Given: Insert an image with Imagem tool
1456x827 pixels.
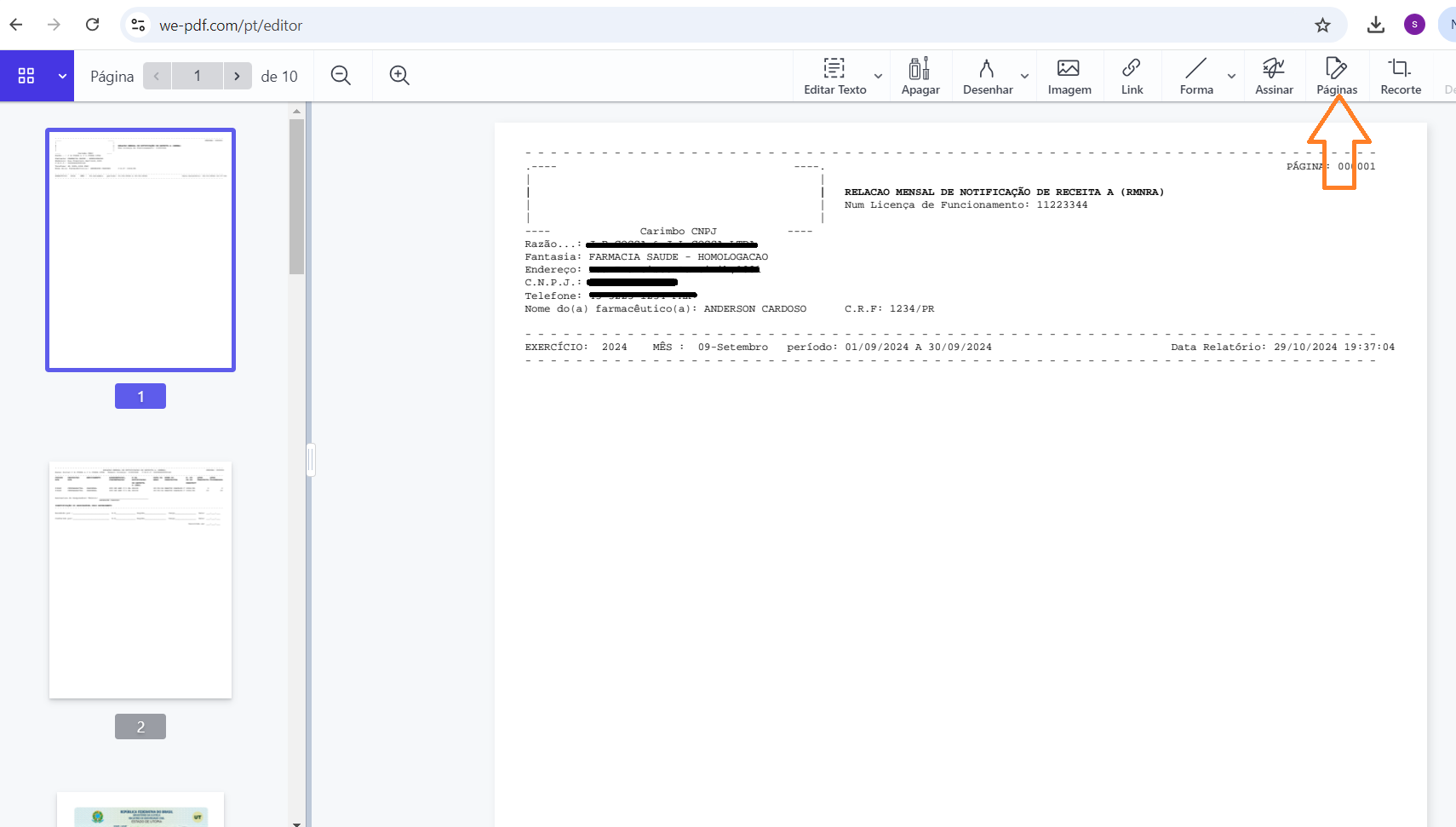Looking at the screenshot, I should click(x=1069, y=76).
